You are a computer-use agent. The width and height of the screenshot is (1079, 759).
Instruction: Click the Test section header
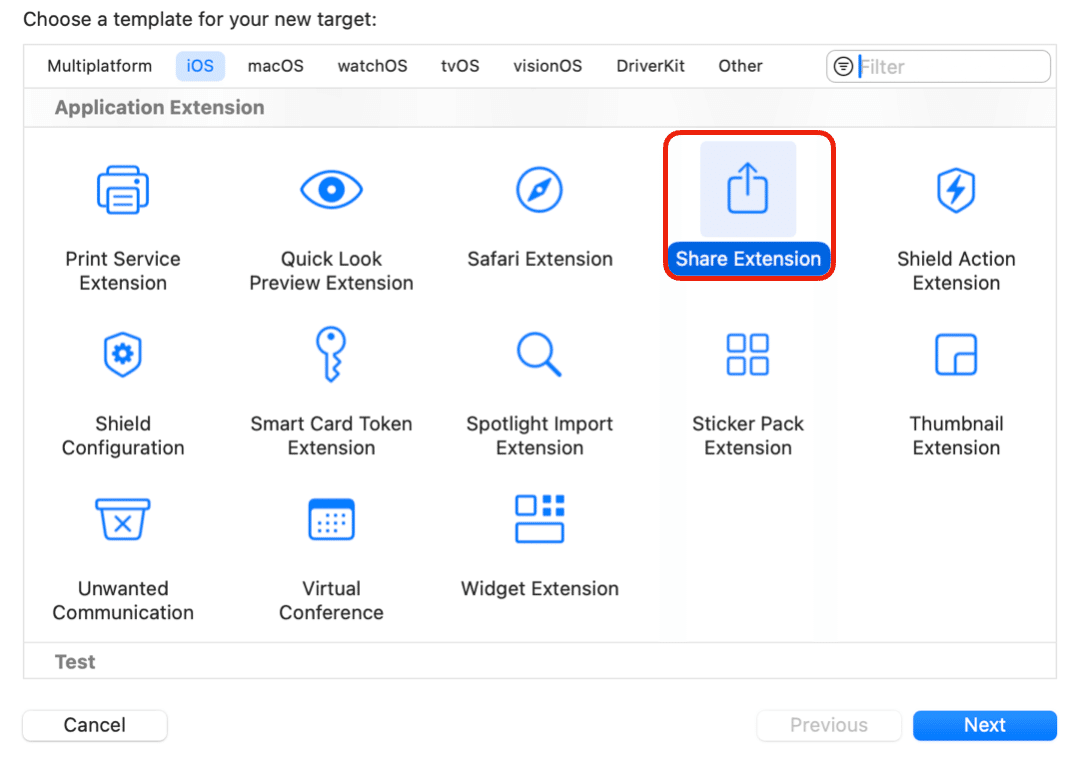[x=75, y=662]
